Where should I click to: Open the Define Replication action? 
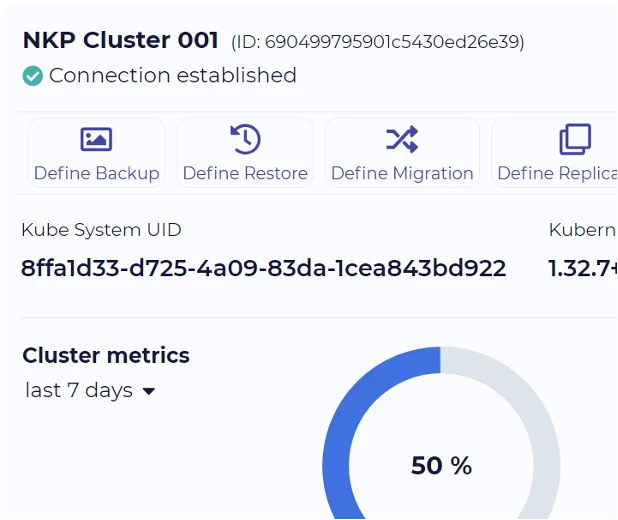tap(555, 153)
